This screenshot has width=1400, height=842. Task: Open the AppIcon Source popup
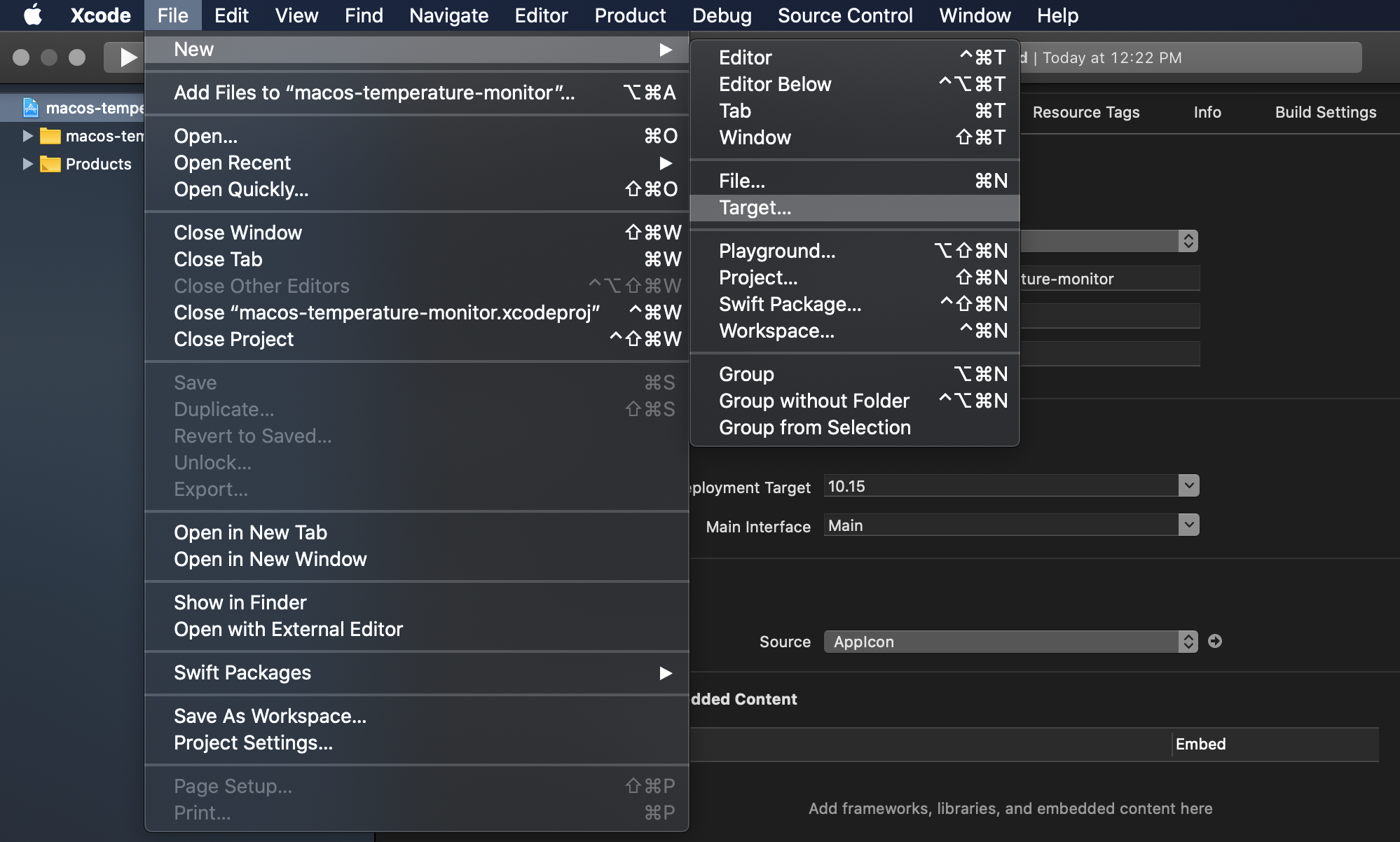1011,642
